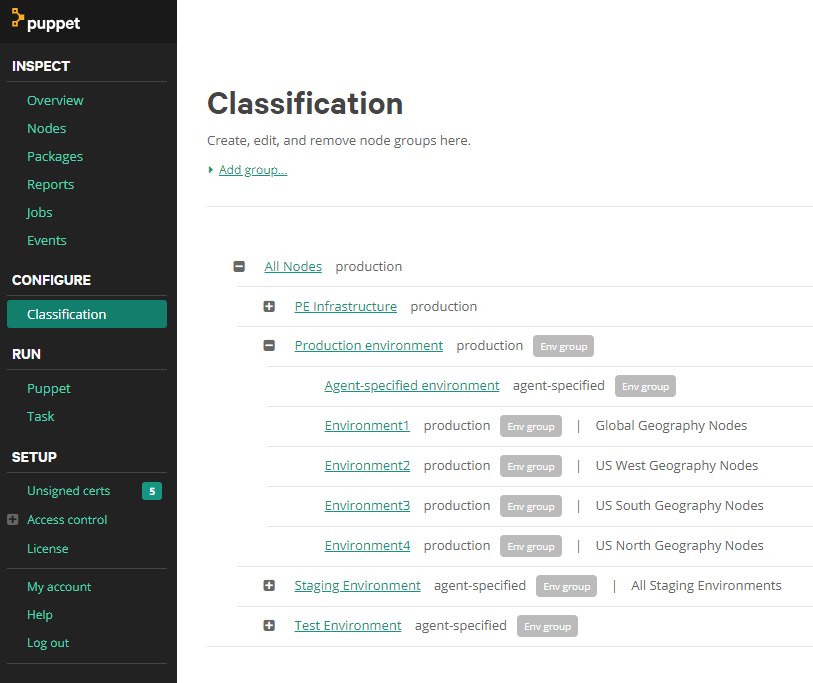
Task: Open the Environment4 node group
Action: [367, 546]
